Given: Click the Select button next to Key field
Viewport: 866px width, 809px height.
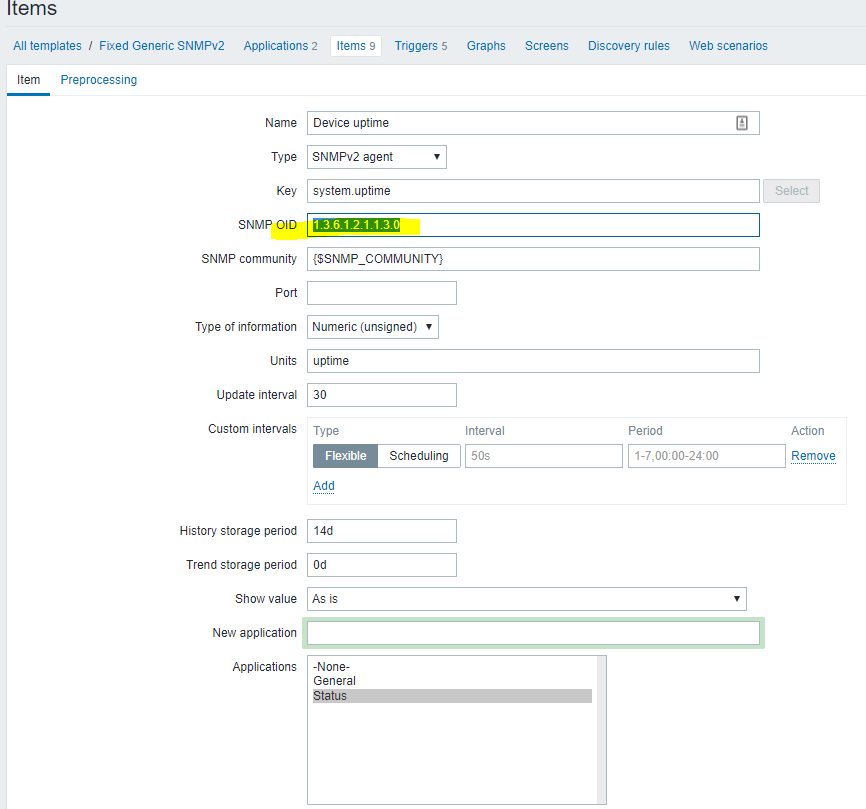Looking at the screenshot, I should click(791, 190).
